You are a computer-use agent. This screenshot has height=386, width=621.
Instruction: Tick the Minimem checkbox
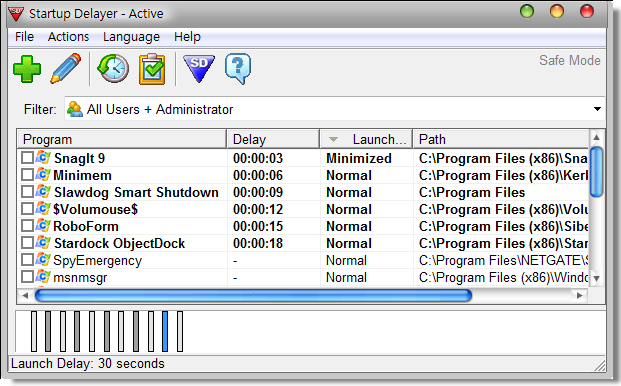27,175
